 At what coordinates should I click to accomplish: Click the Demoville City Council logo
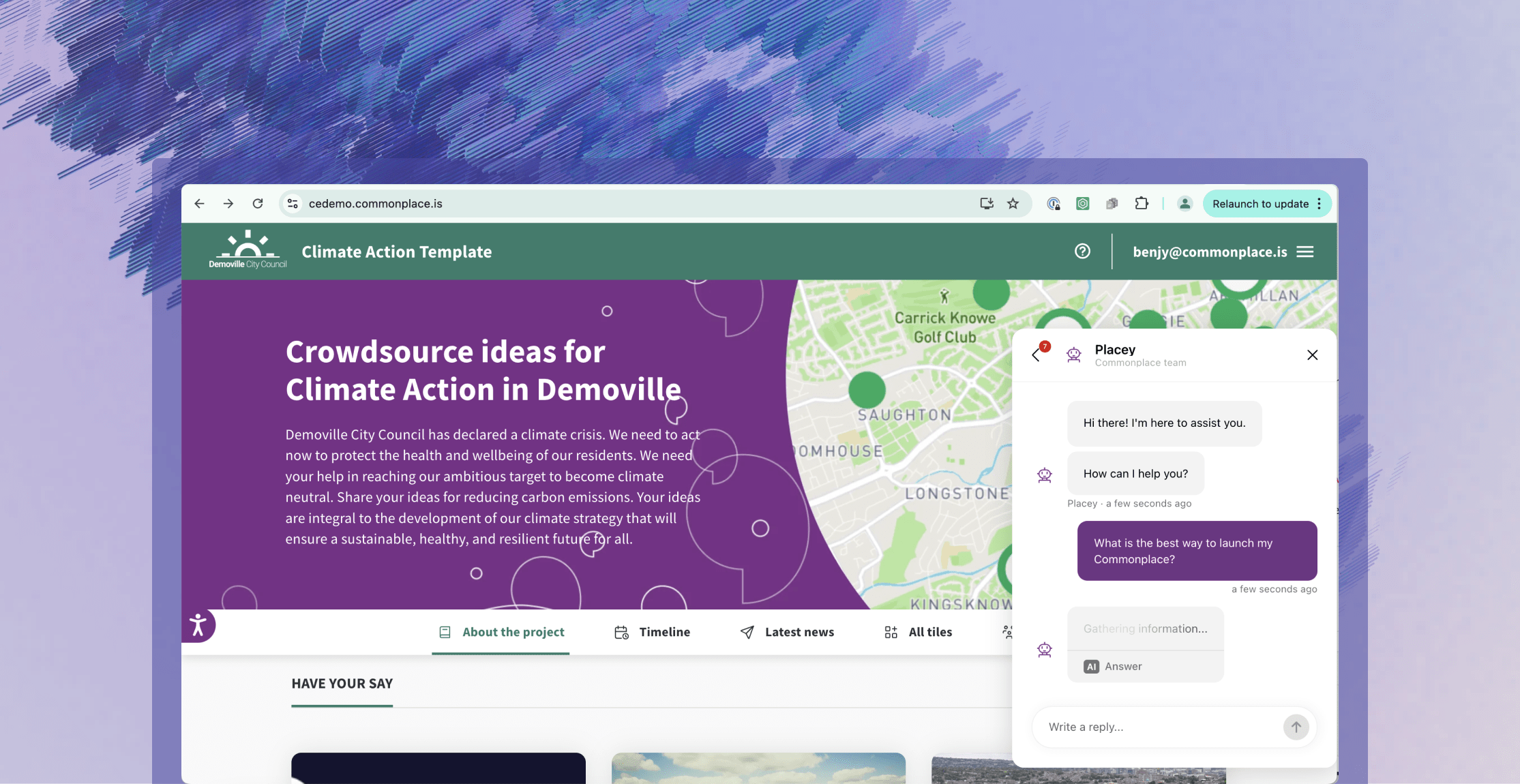pos(248,250)
